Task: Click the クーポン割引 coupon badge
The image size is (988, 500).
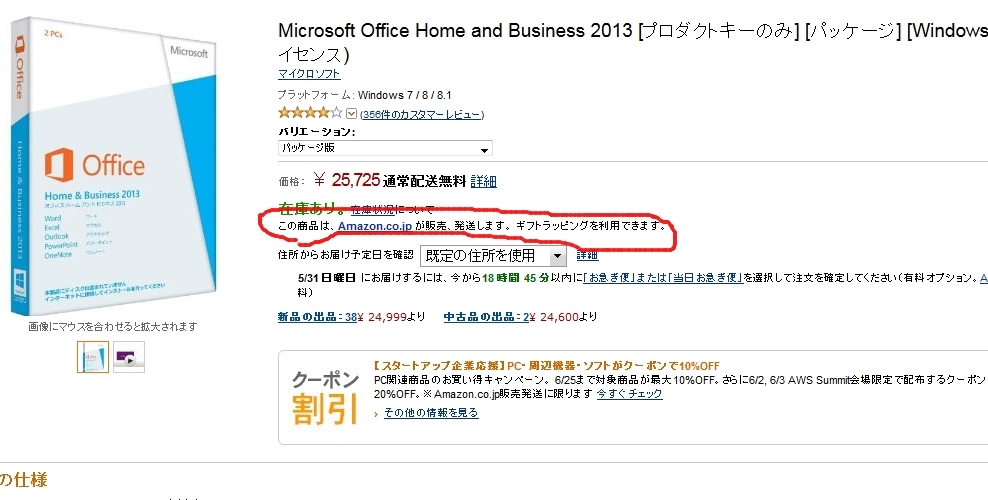Action: coord(325,397)
